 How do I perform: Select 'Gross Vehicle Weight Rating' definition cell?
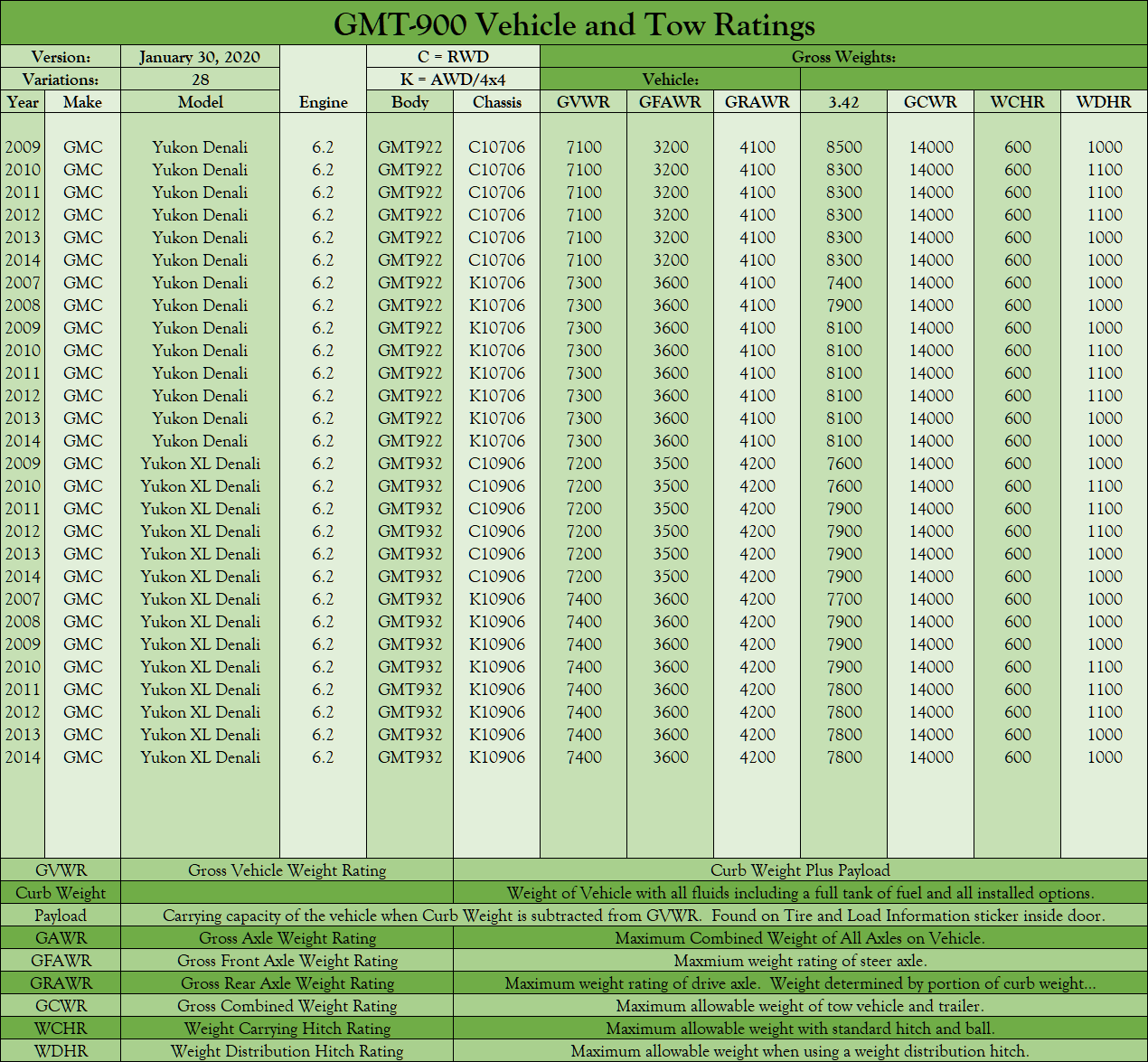[287, 870]
